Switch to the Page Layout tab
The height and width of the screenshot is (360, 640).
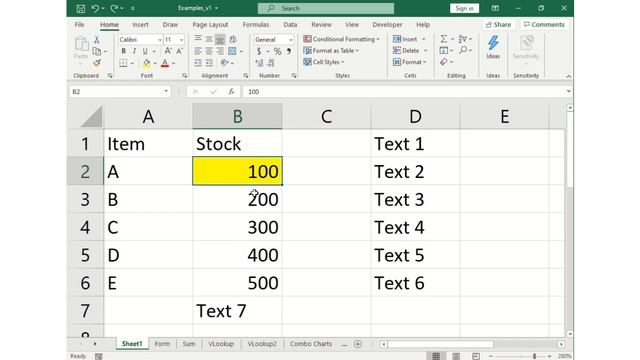210,24
